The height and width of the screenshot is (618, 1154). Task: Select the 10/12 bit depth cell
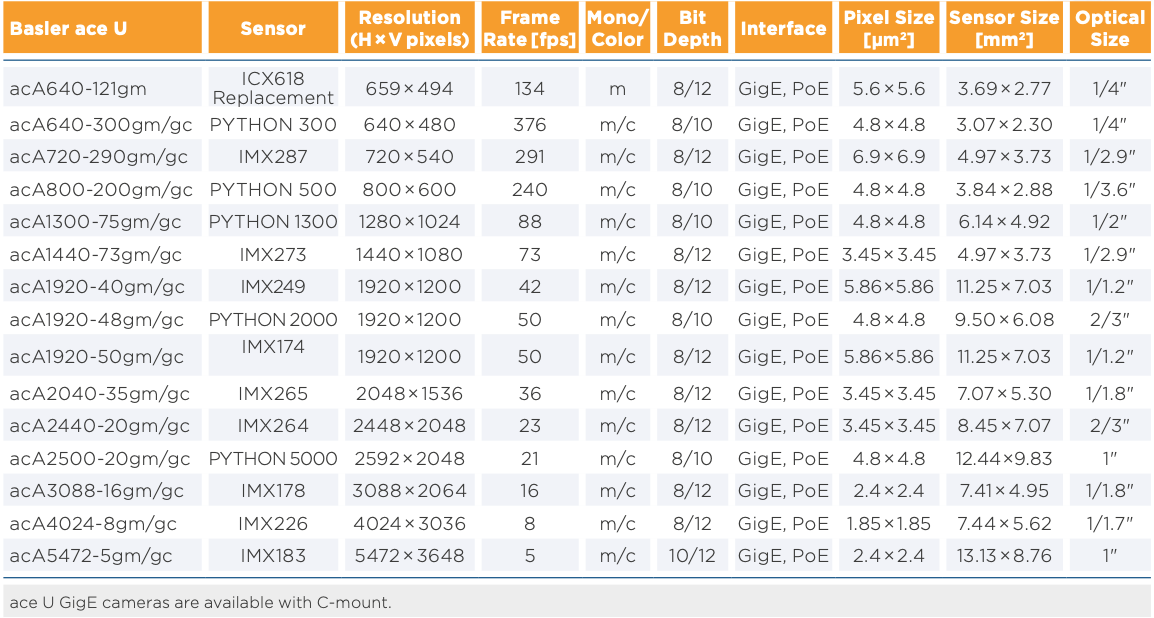[692, 556]
